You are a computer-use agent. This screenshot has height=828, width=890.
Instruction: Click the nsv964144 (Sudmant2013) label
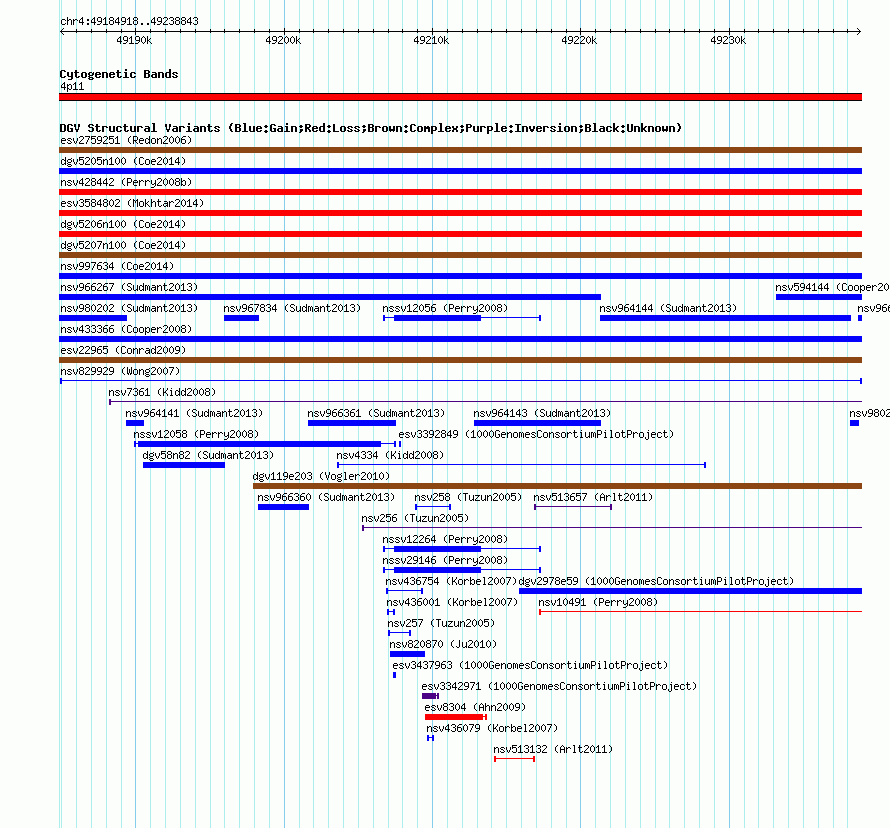pos(668,308)
